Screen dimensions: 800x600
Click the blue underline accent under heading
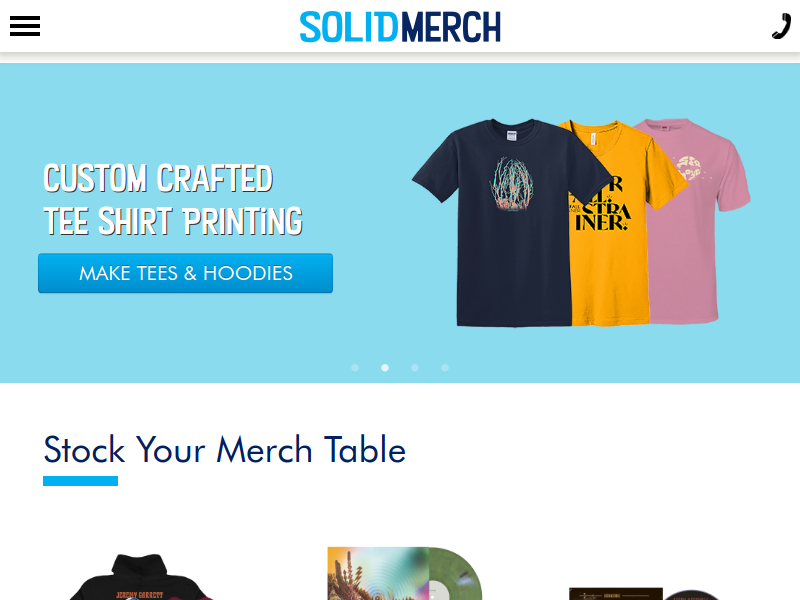[80, 481]
